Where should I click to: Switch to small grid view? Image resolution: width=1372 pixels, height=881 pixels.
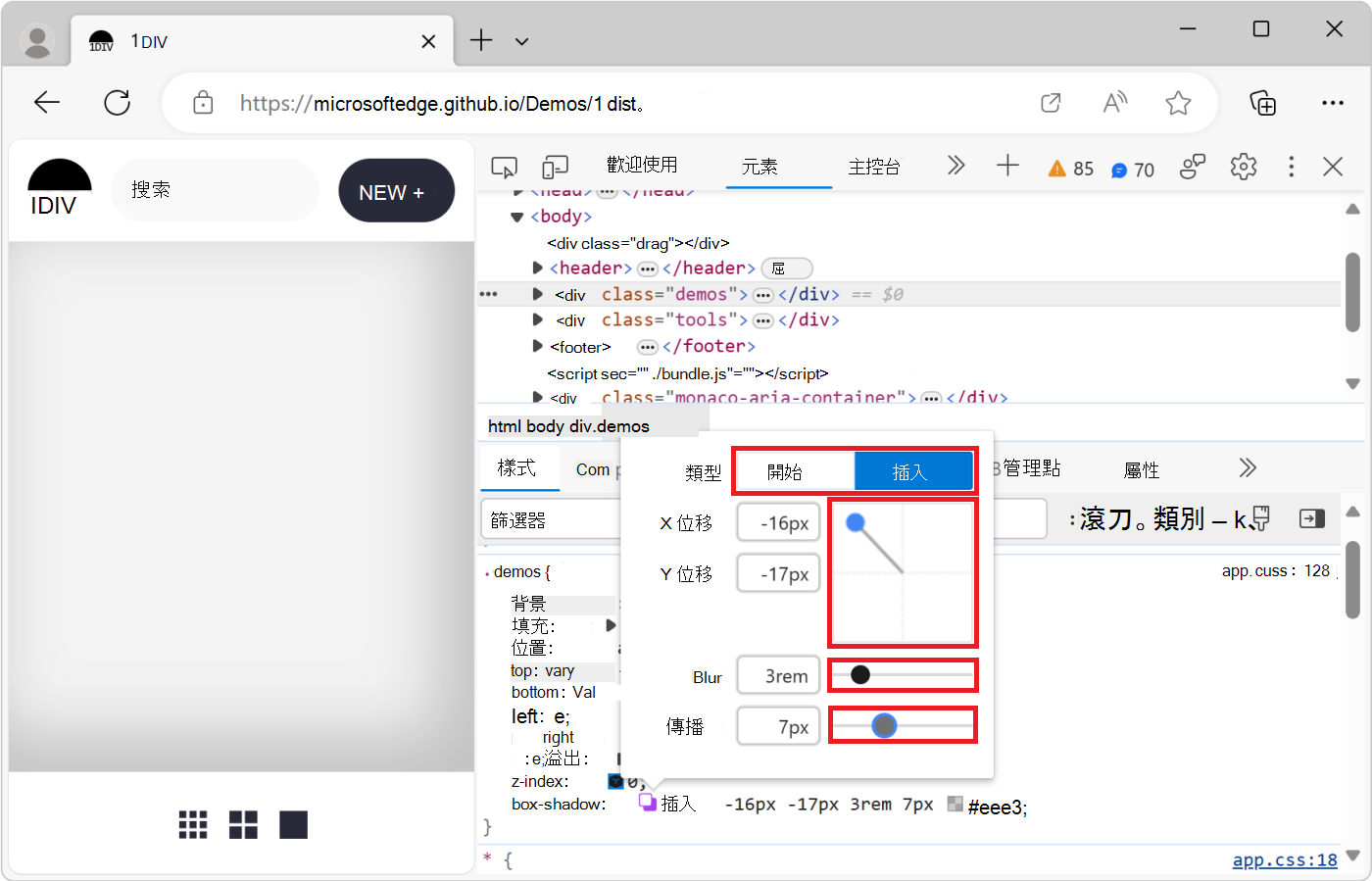click(x=193, y=825)
